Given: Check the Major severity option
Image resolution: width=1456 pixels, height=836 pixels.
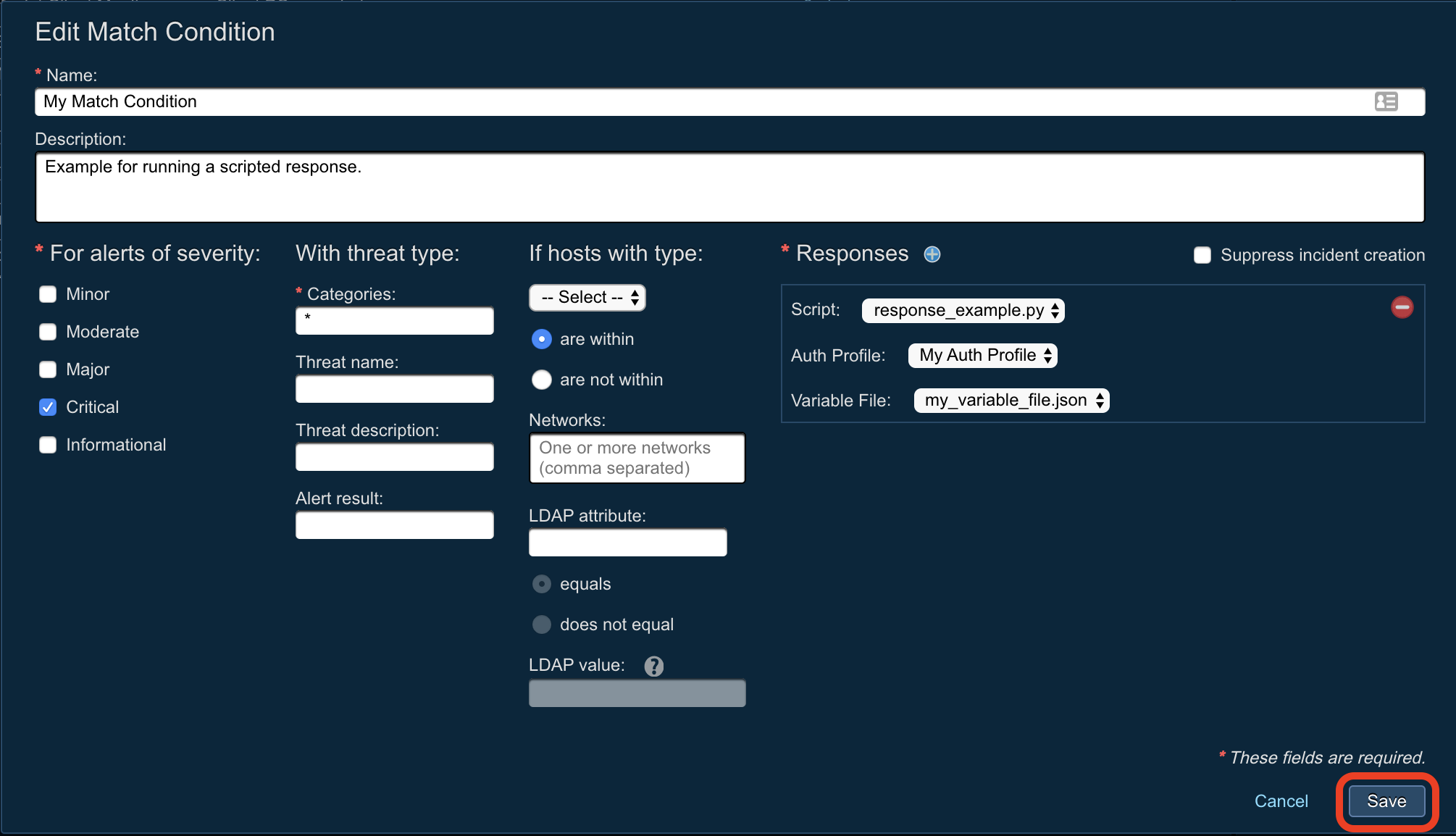Looking at the screenshot, I should pyautogui.click(x=48, y=369).
